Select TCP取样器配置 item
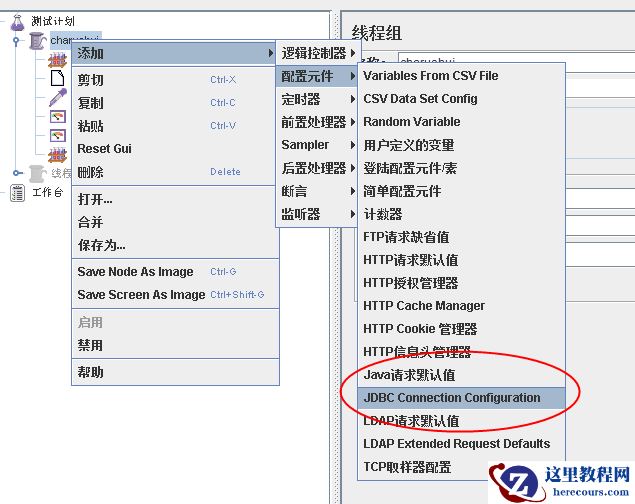This screenshot has width=635, height=504. [461, 467]
